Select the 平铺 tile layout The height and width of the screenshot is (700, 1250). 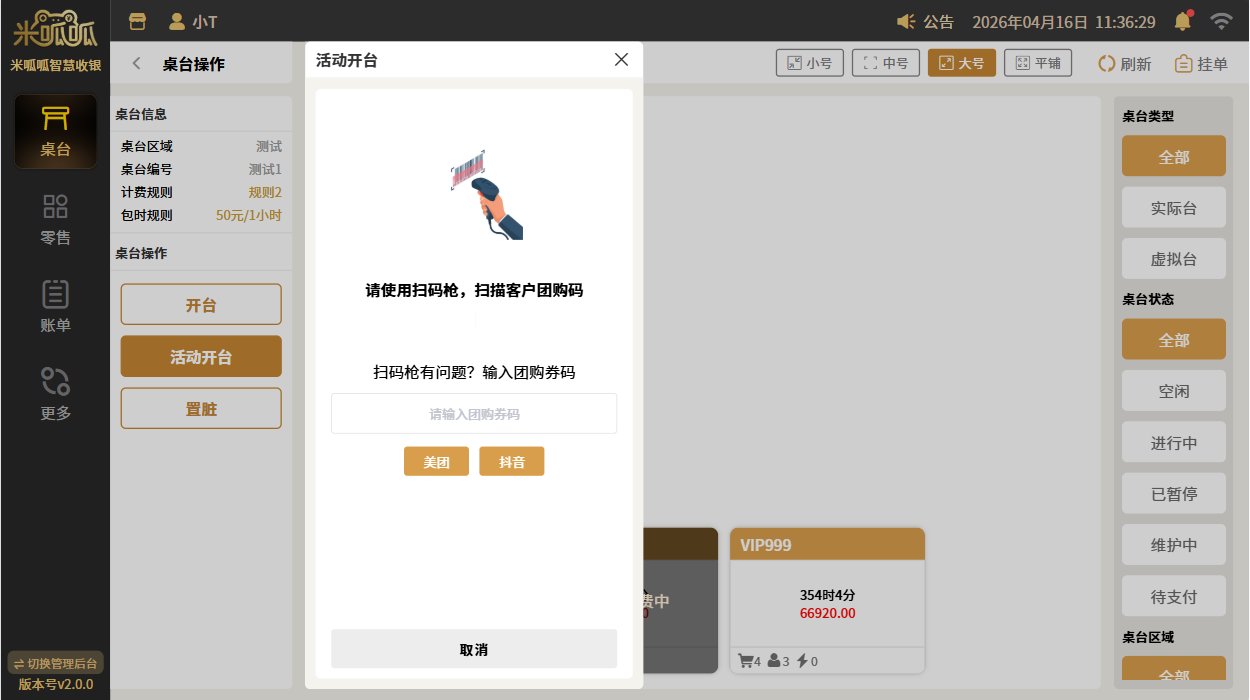(1038, 63)
